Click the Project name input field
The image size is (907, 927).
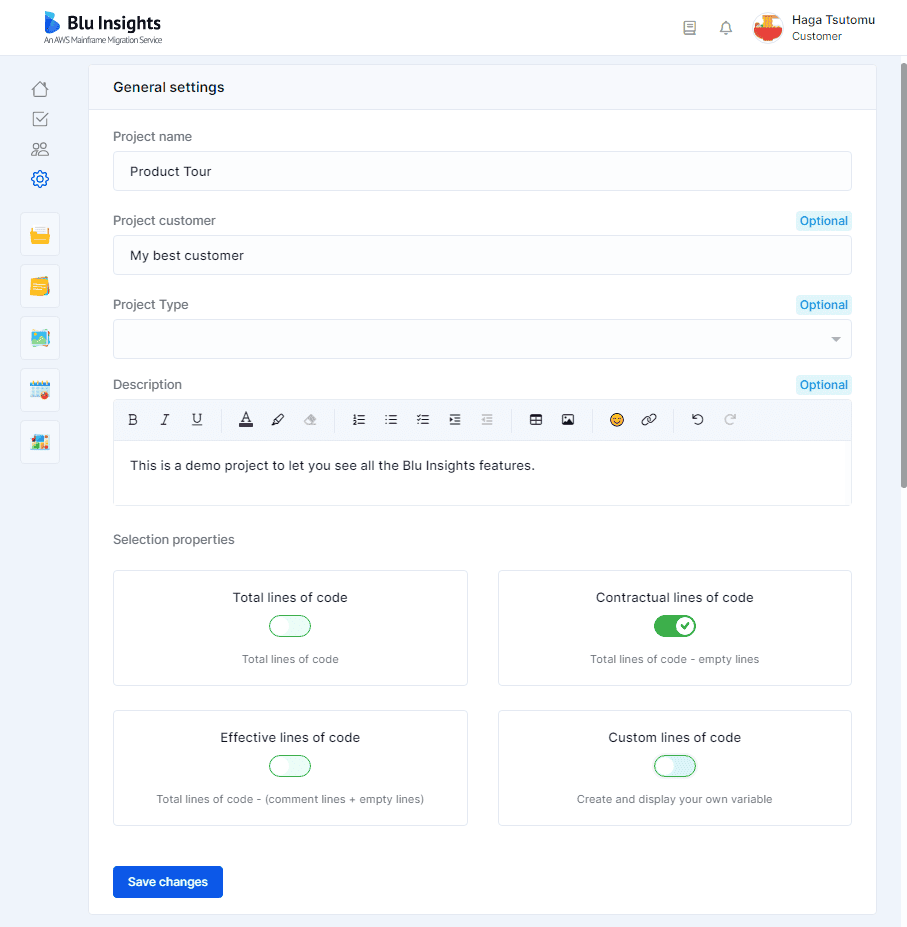(x=482, y=171)
